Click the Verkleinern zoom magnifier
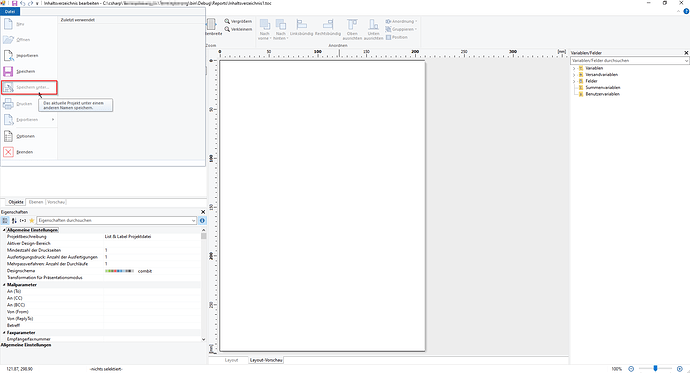The width and height of the screenshot is (690, 373). coord(227,29)
